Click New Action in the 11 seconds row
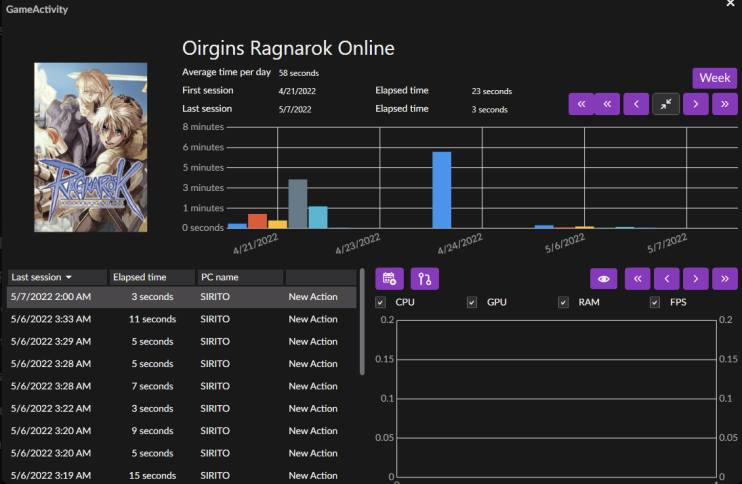 click(x=313, y=319)
